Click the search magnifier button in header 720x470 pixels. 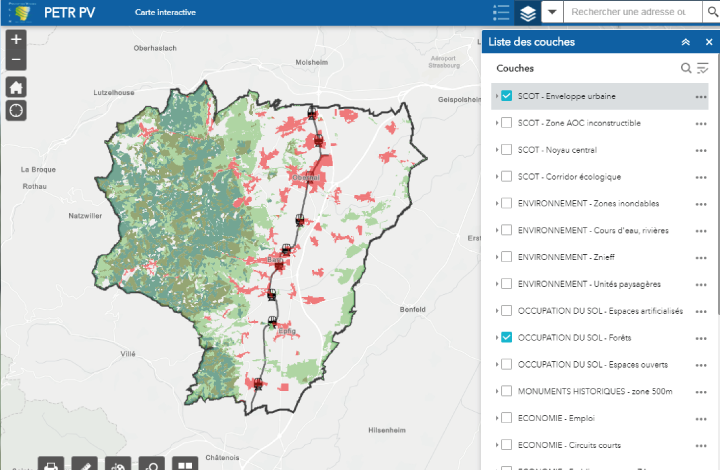[x=712, y=12]
